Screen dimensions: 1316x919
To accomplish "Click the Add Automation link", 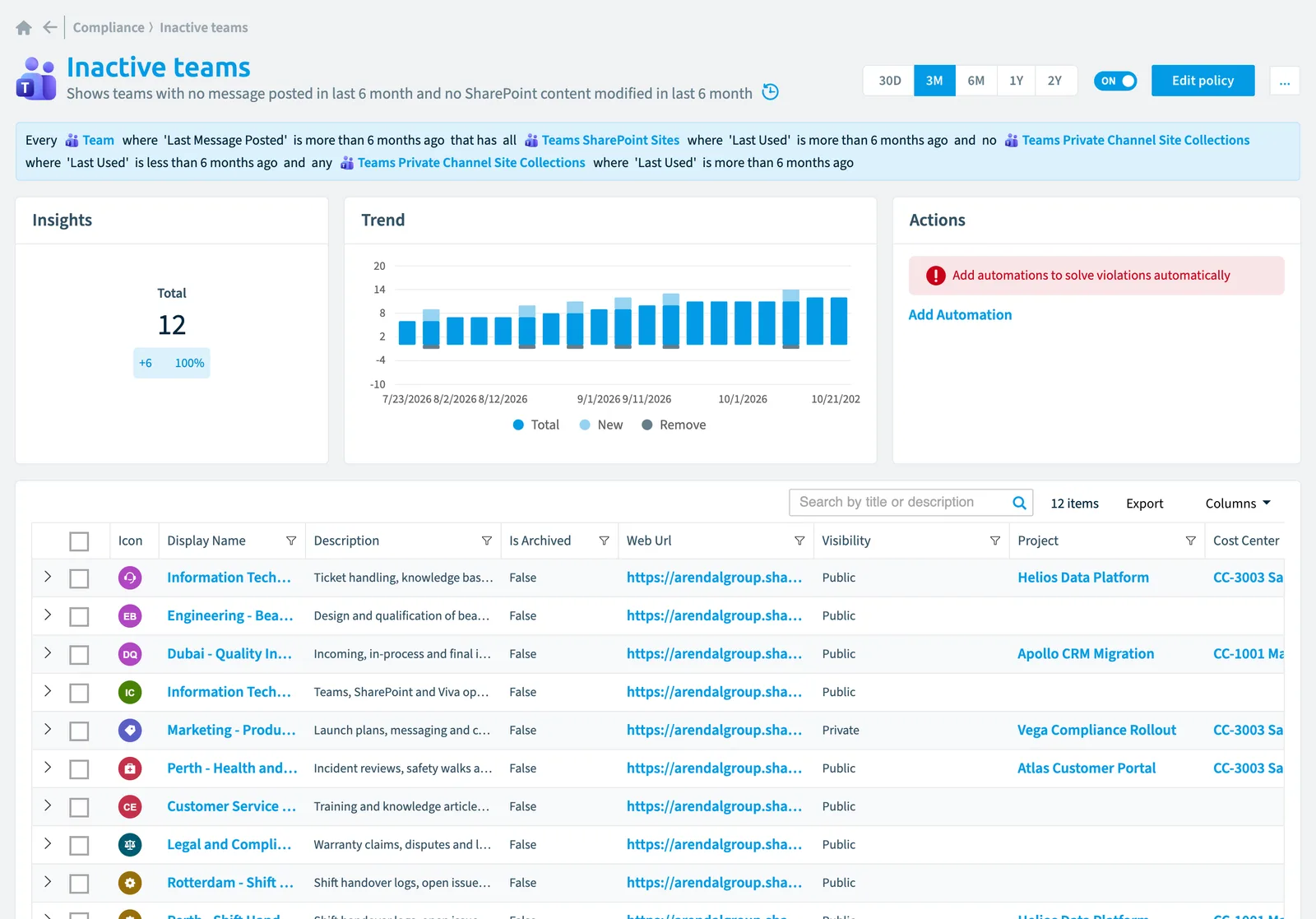I will pyautogui.click(x=960, y=315).
